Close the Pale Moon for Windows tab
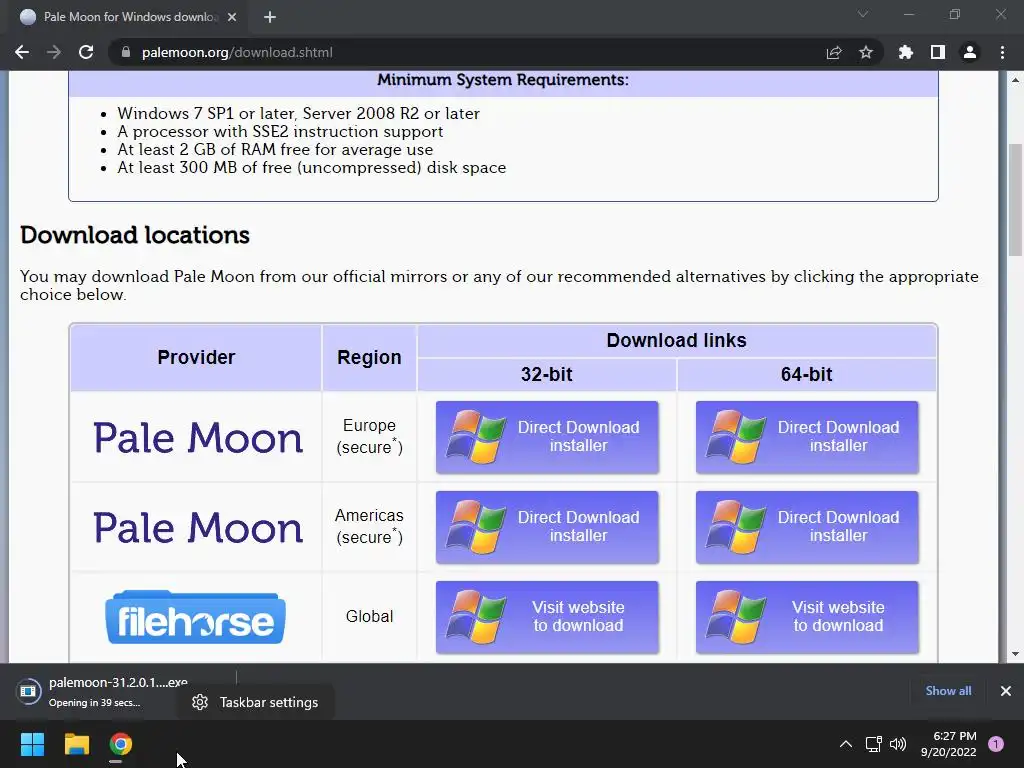The image size is (1024, 768). click(232, 17)
